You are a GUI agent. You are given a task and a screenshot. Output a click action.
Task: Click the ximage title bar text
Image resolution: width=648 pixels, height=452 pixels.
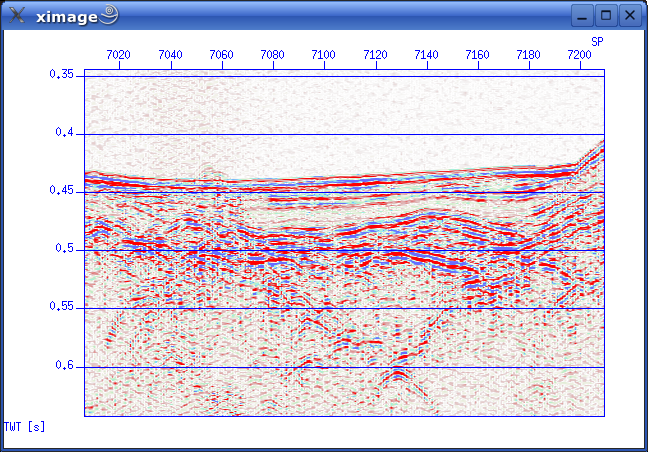tap(66, 15)
